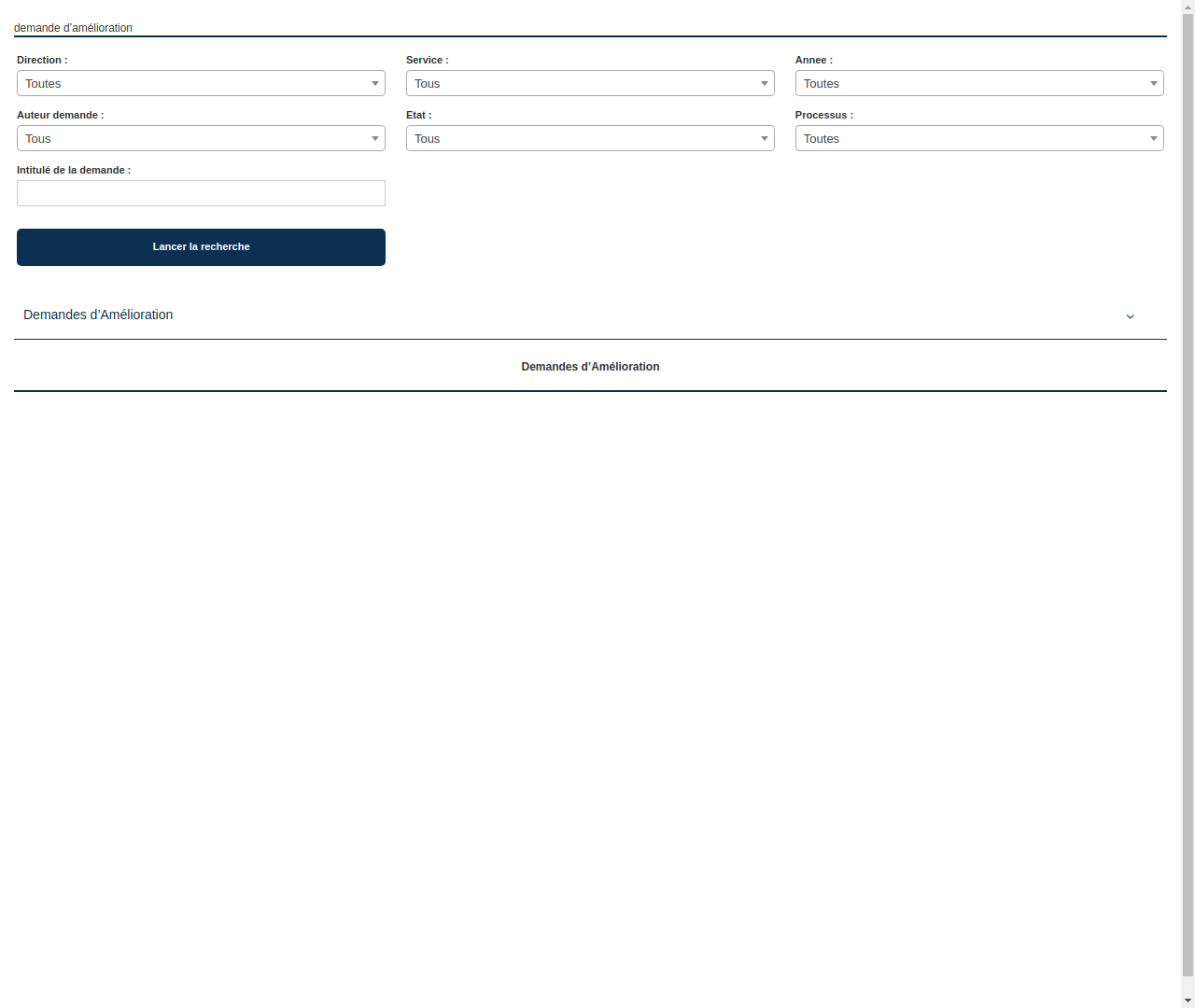Click the scrollbar down arrow icon
Image resolution: width=1195 pixels, height=1008 pixels.
pyautogui.click(x=1187, y=1001)
